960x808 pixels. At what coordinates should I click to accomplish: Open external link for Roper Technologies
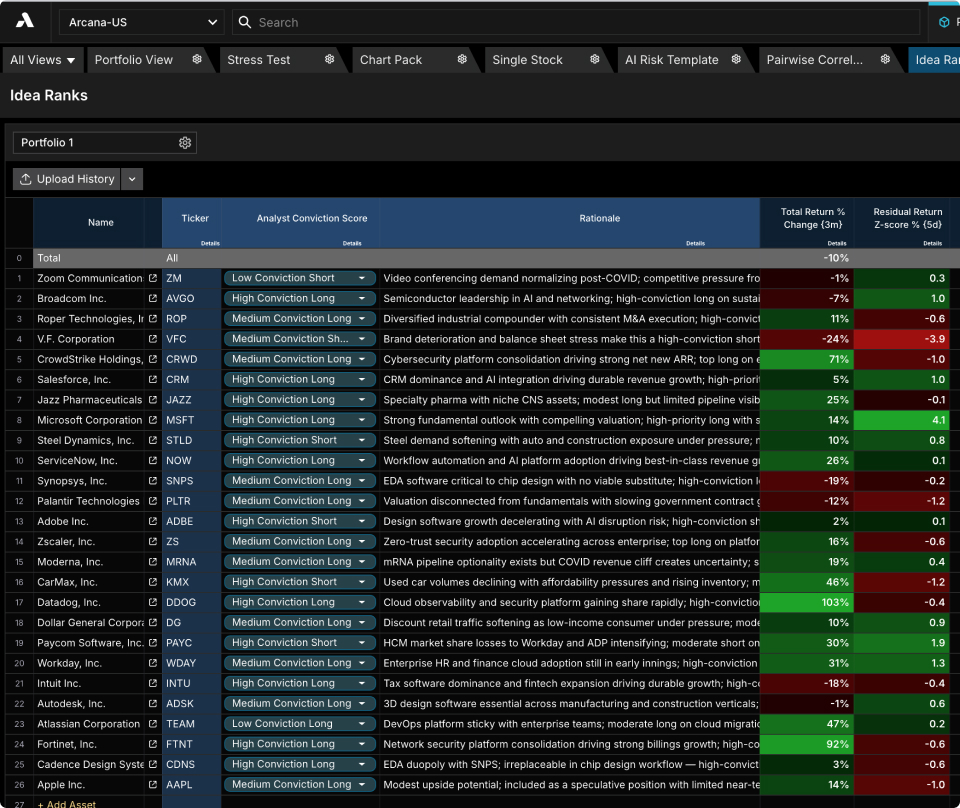point(152,318)
